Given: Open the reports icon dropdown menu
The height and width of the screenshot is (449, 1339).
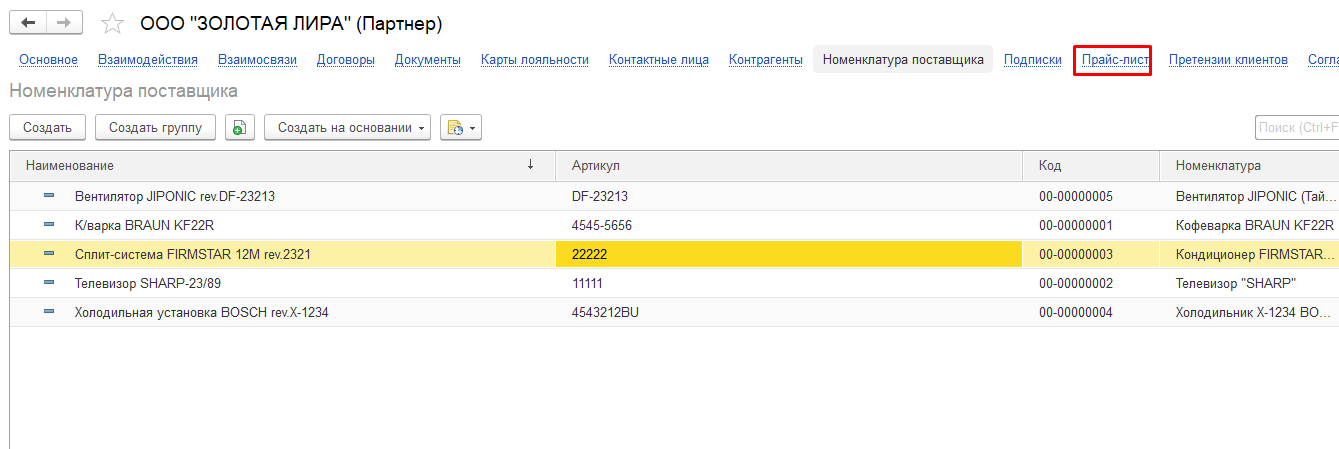Looking at the screenshot, I should [461, 127].
